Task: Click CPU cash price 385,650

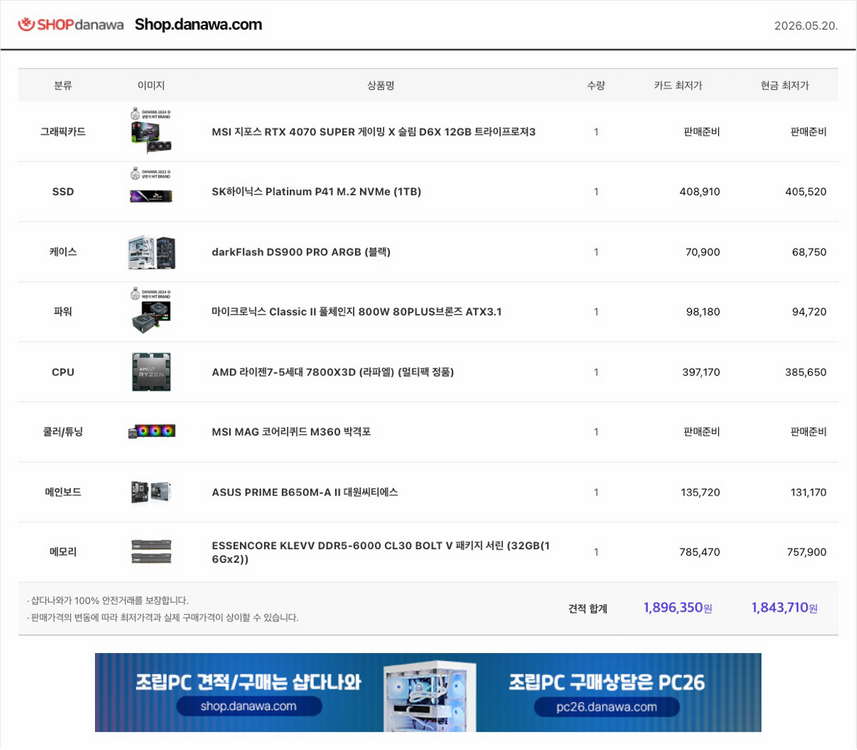Action: coord(806,372)
